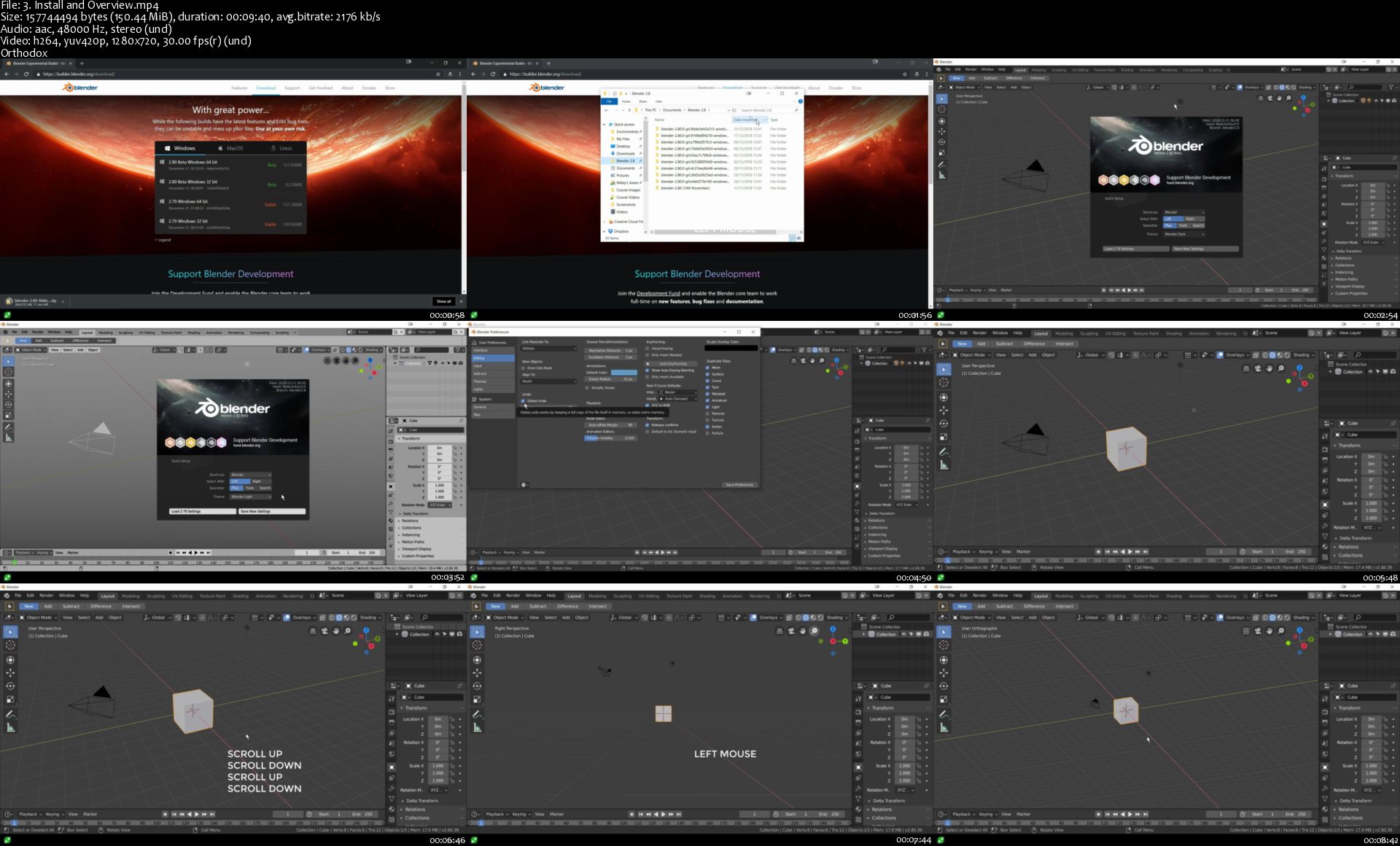The width and height of the screenshot is (1400, 846).
Task: Select Cursor tool in the 00:05:48 Blender frame
Action: (x=944, y=382)
